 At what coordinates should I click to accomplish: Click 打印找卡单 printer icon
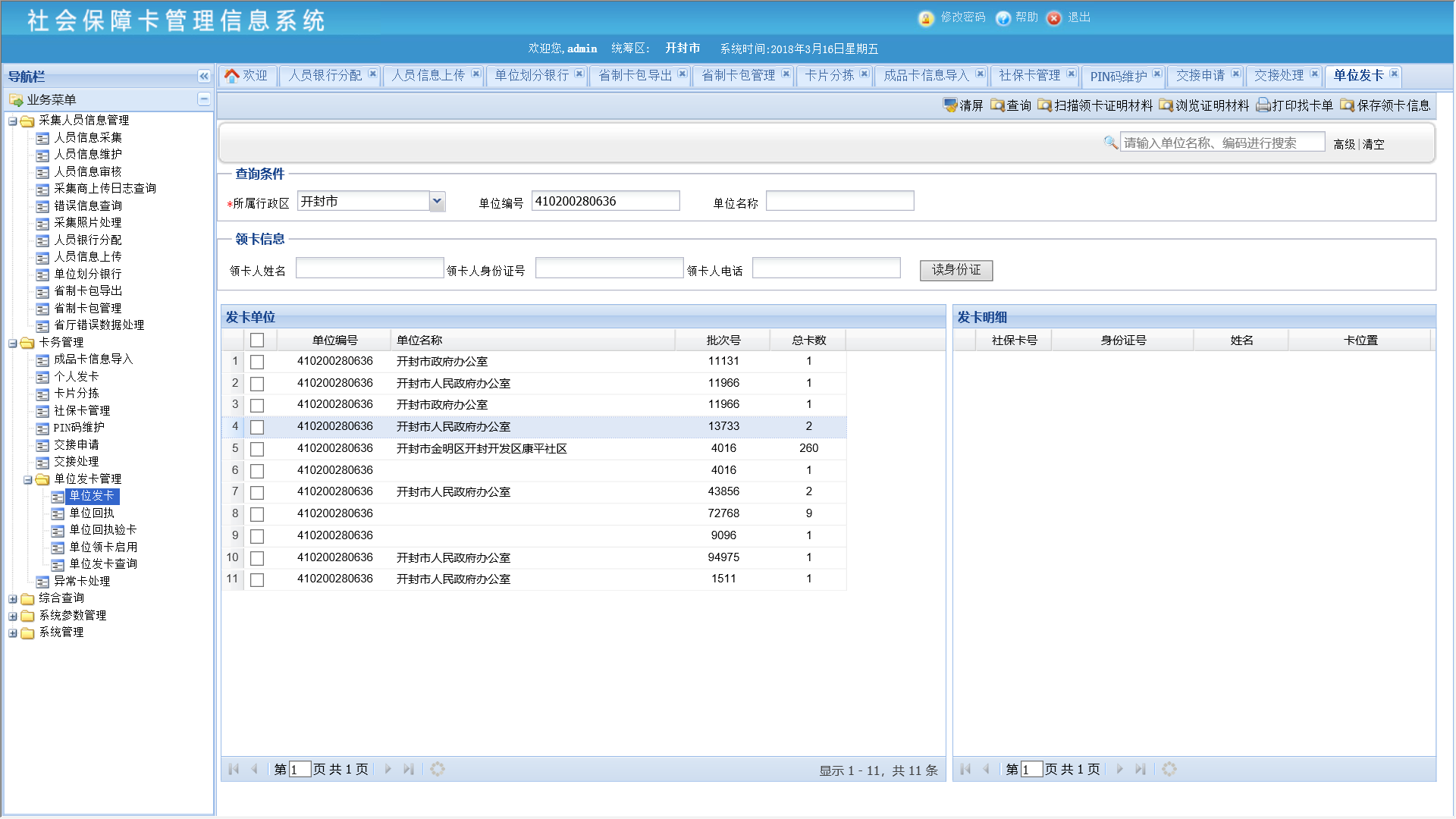point(1263,105)
